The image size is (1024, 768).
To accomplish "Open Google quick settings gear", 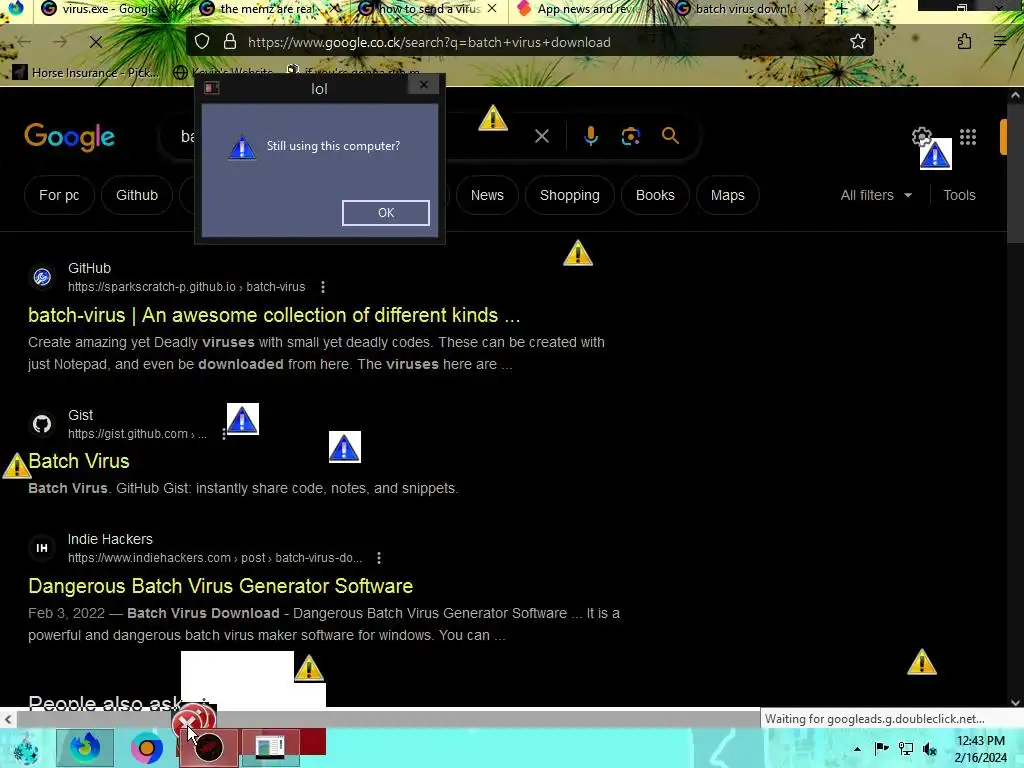I will [921, 136].
